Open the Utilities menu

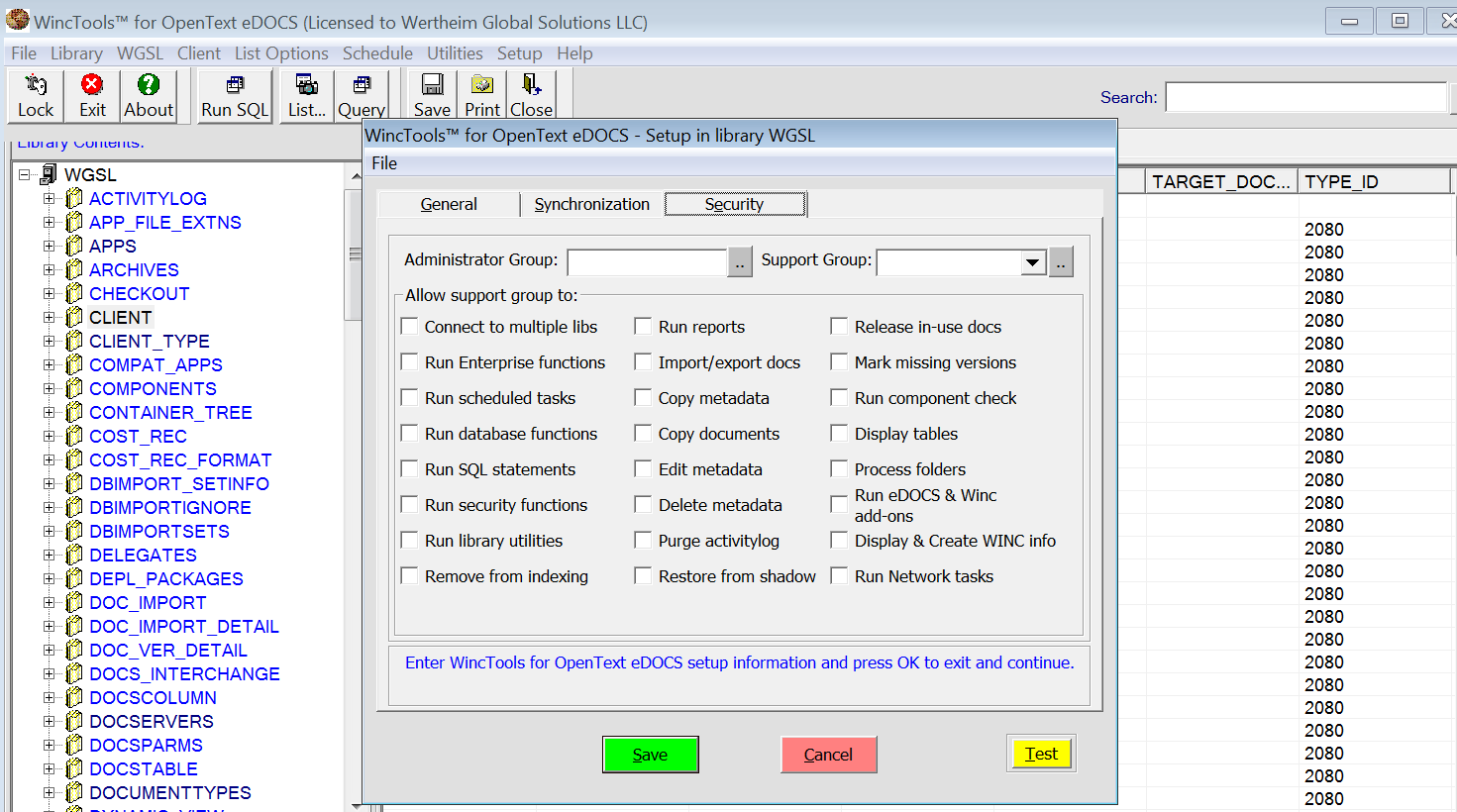point(455,53)
